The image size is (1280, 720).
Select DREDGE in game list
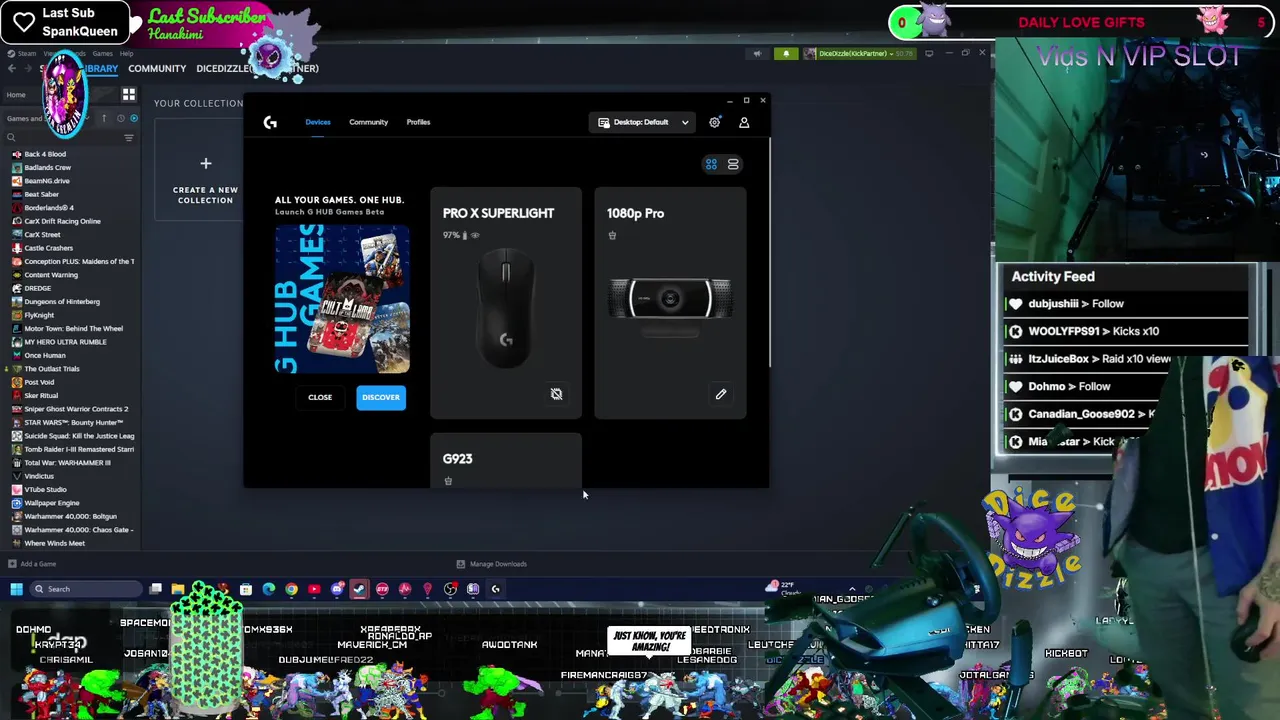37,288
